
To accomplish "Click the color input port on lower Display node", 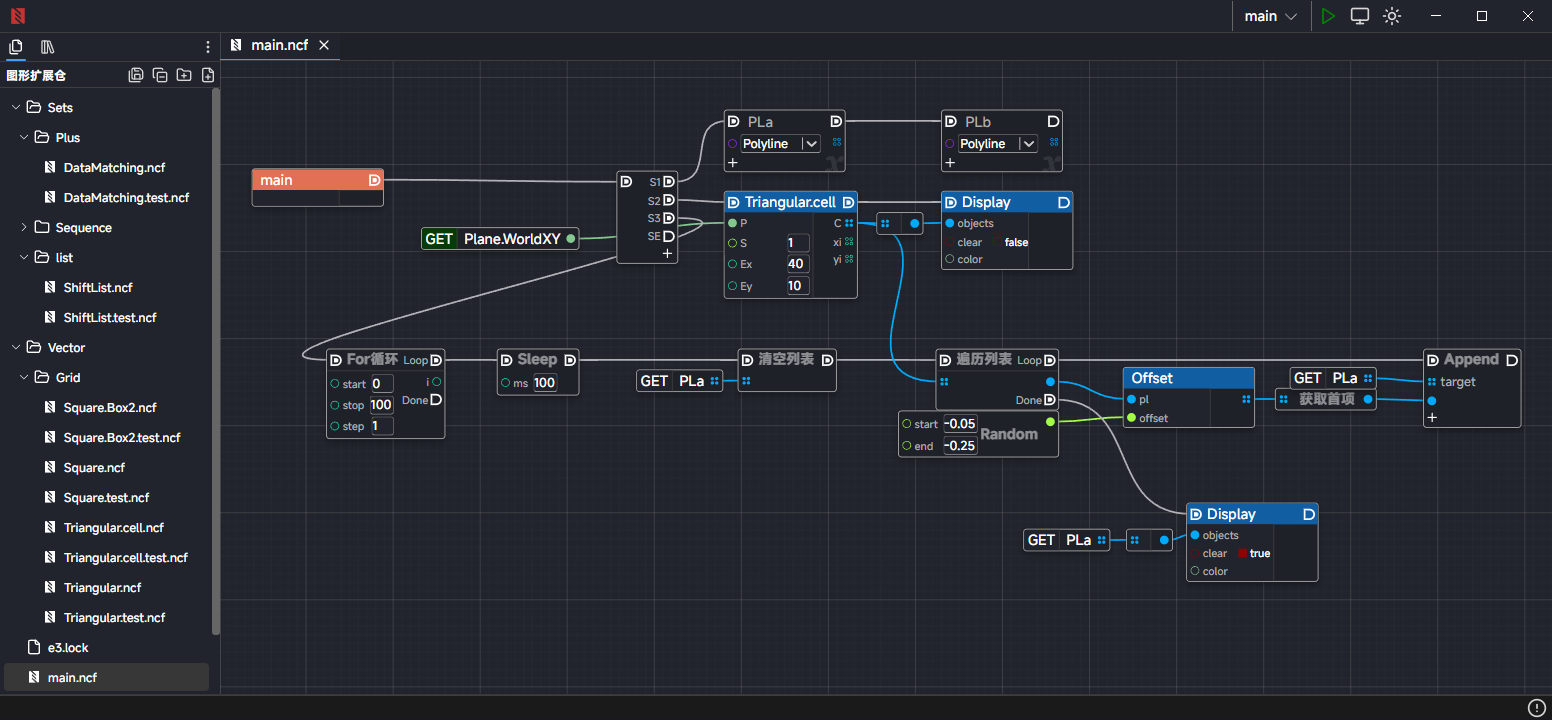I will pos(1195,571).
